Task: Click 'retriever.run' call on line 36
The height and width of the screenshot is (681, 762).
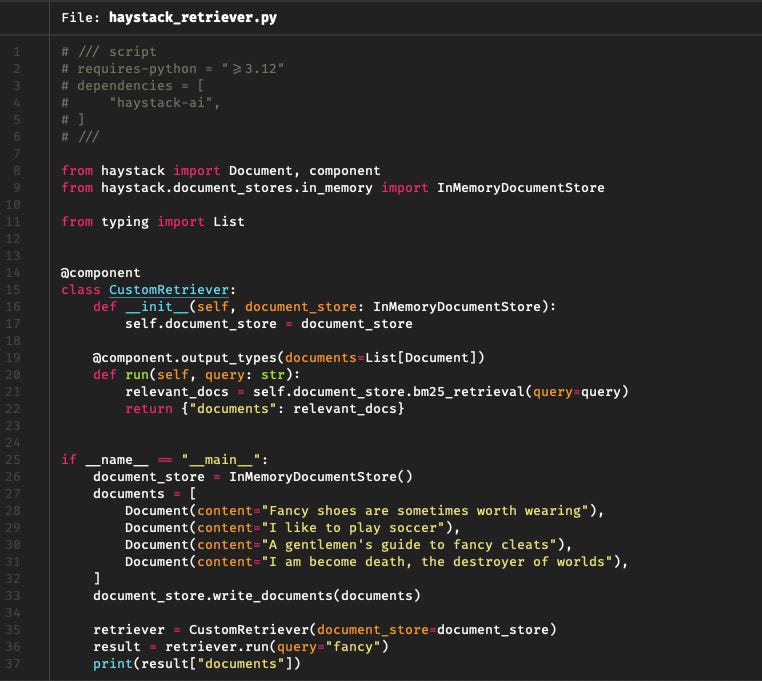Action: (x=217, y=647)
